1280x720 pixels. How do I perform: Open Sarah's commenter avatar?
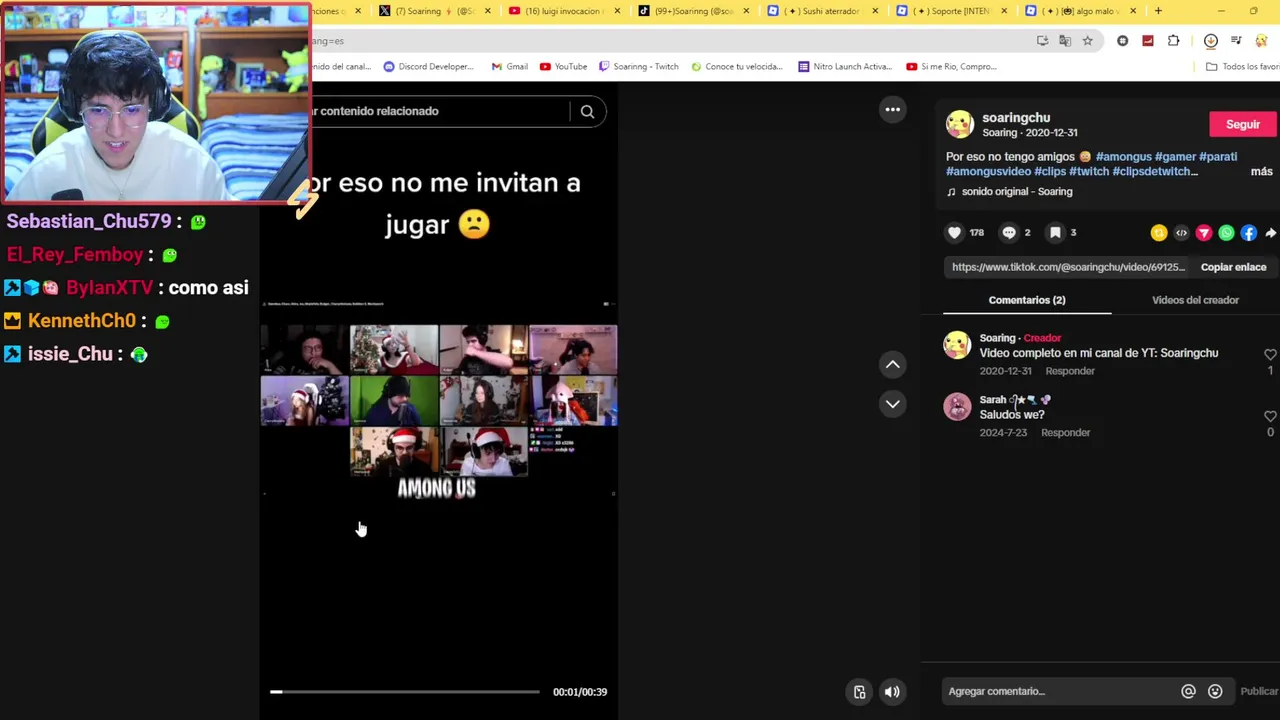click(x=957, y=407)
